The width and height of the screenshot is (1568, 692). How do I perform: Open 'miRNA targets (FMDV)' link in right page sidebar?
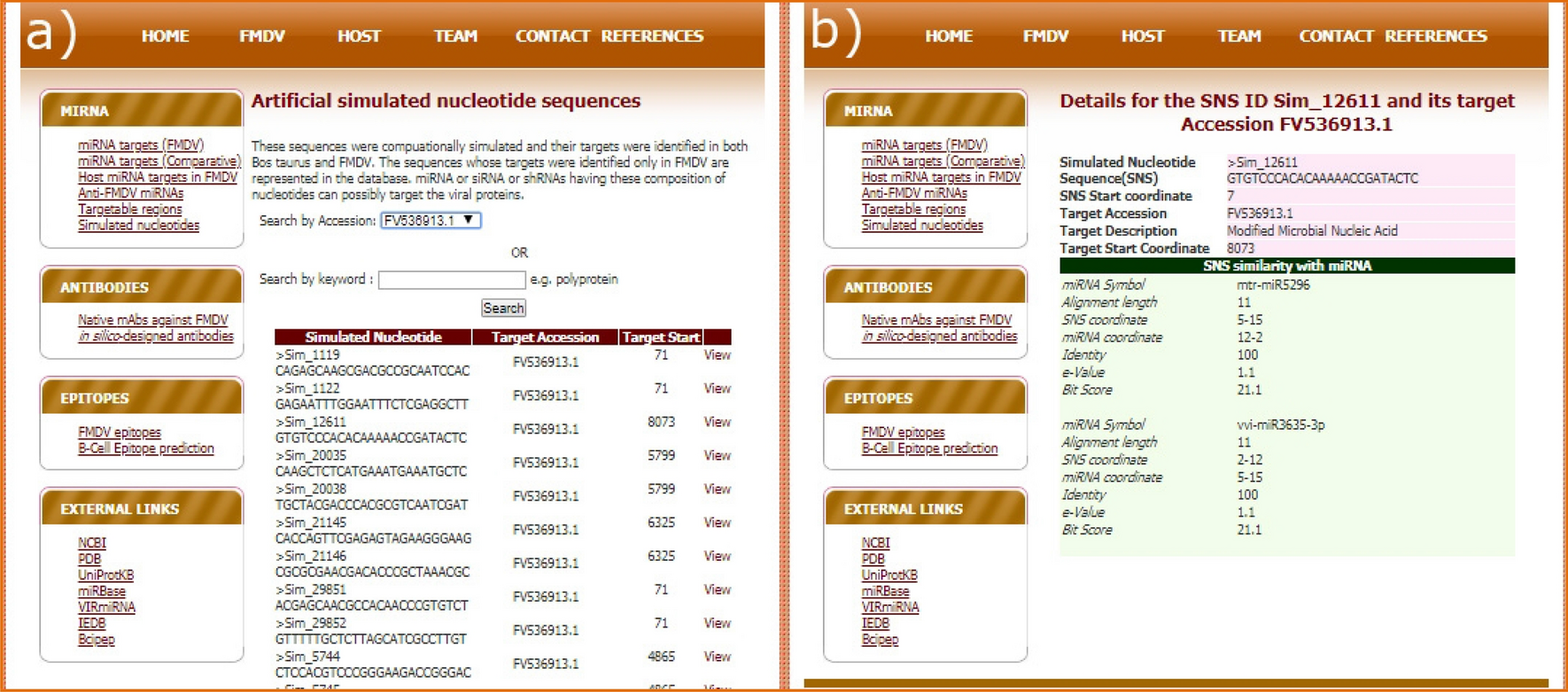point(925,145)
